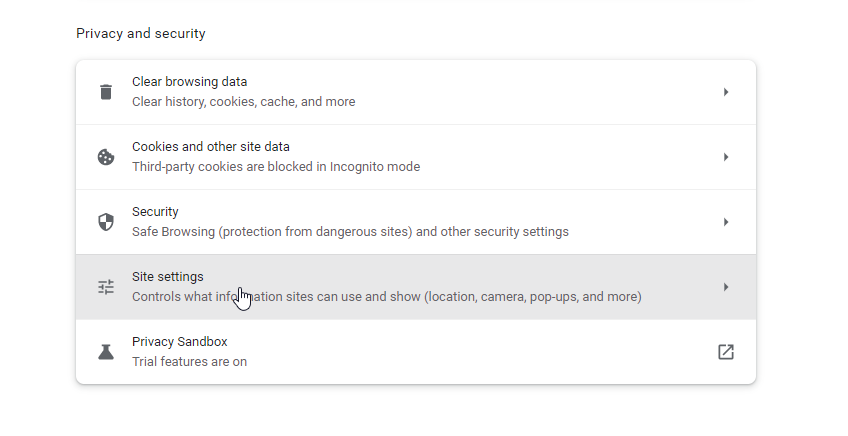Expand the Site settings row arrow
Screen dimensions: 848x436
point(726,287)
